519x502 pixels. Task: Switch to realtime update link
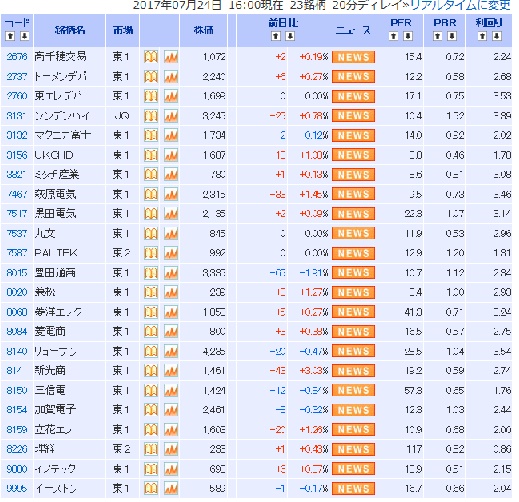tap(461, 5)
